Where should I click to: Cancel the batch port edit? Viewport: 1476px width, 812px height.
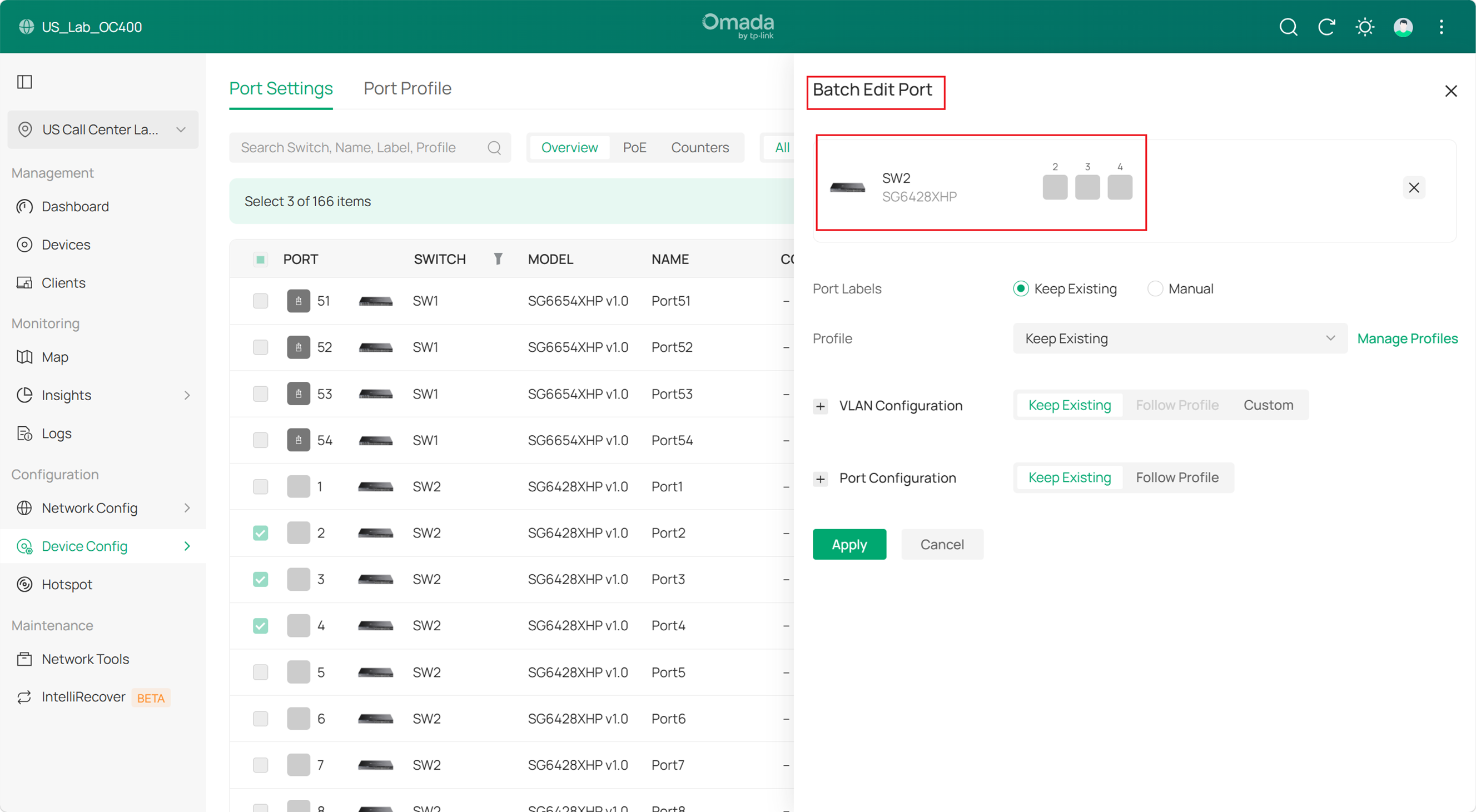tap(942, 544)
